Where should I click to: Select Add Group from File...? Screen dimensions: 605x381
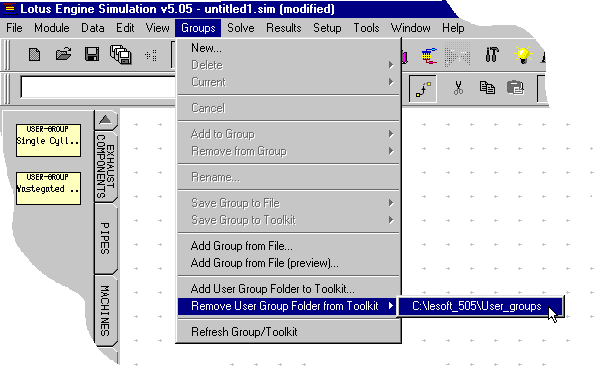[x=288, y=246]
